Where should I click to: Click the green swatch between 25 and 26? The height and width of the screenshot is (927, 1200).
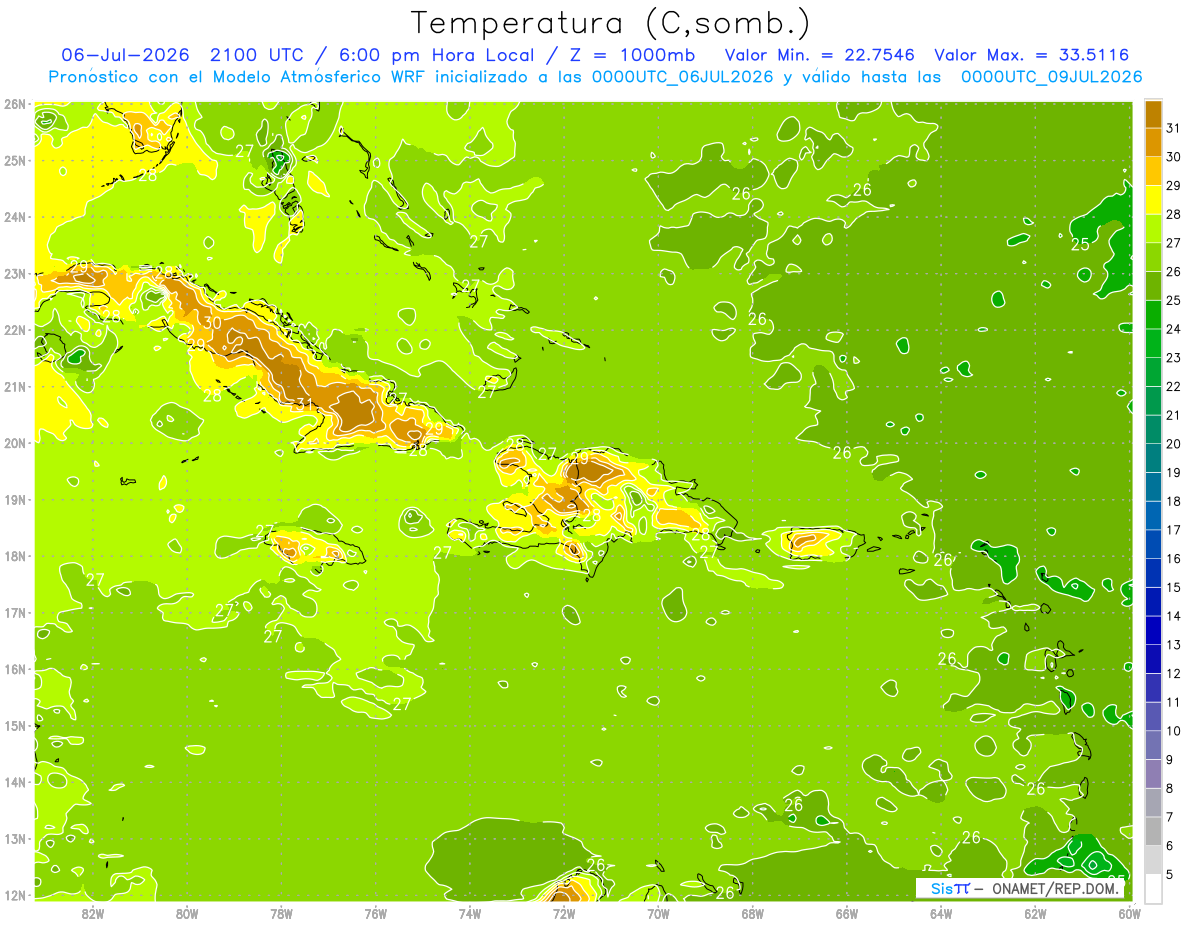point(1153,286)
